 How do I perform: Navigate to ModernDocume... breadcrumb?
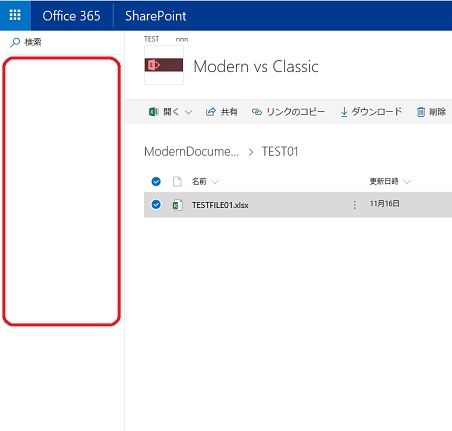coord(191,152)
